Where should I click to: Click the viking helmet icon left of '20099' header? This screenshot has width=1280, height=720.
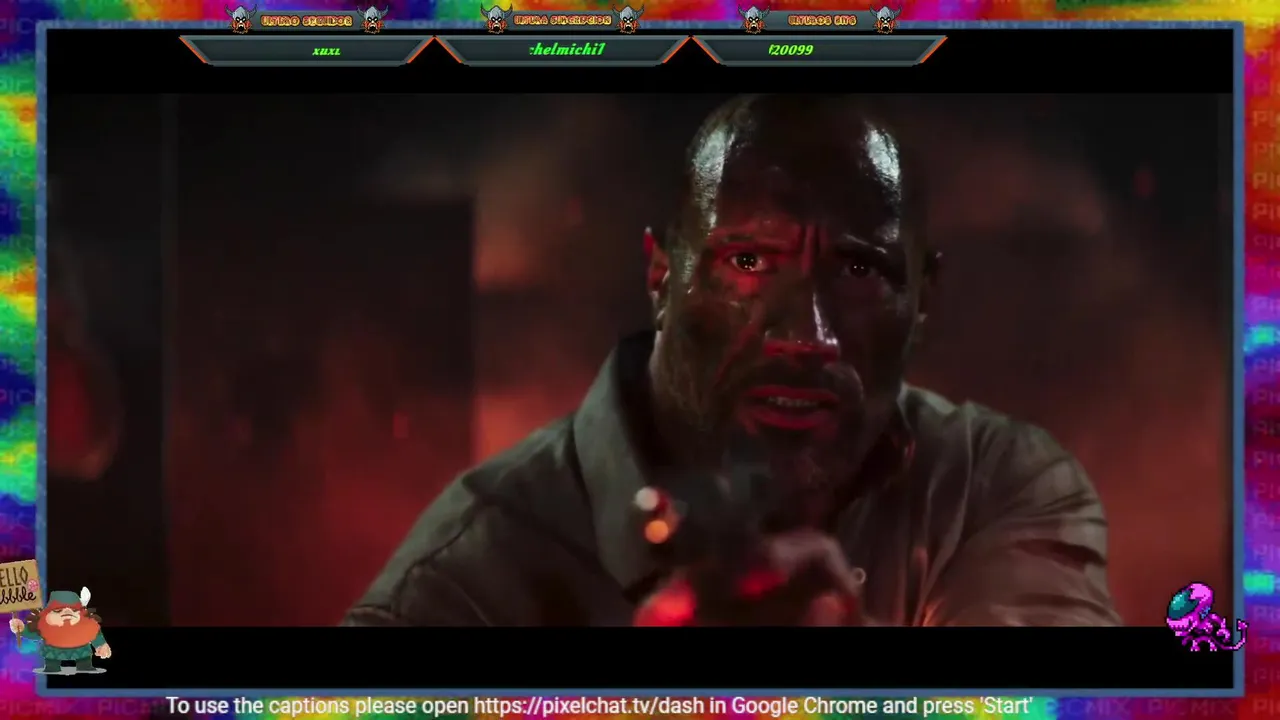point(753,19)
